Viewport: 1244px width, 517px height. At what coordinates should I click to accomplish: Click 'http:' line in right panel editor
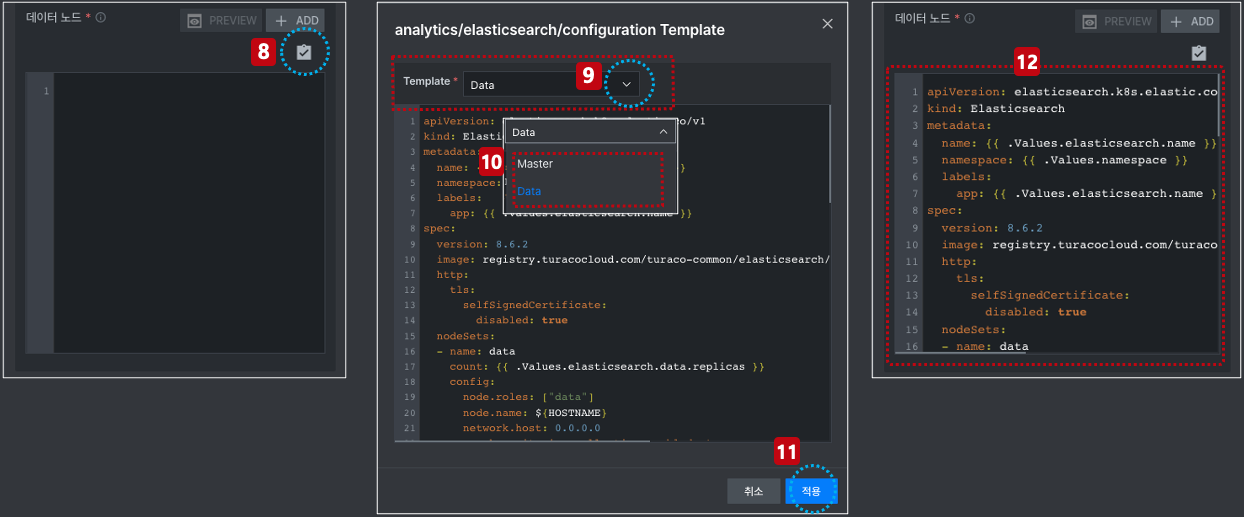tap(958, 262)
